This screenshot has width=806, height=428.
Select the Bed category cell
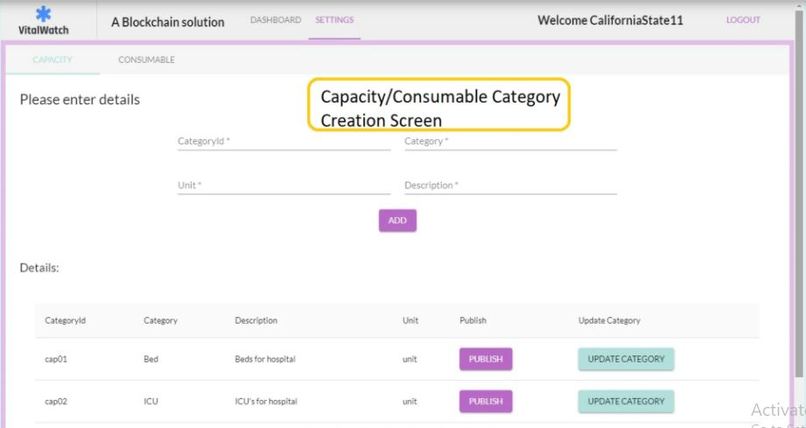click(151, 359)
